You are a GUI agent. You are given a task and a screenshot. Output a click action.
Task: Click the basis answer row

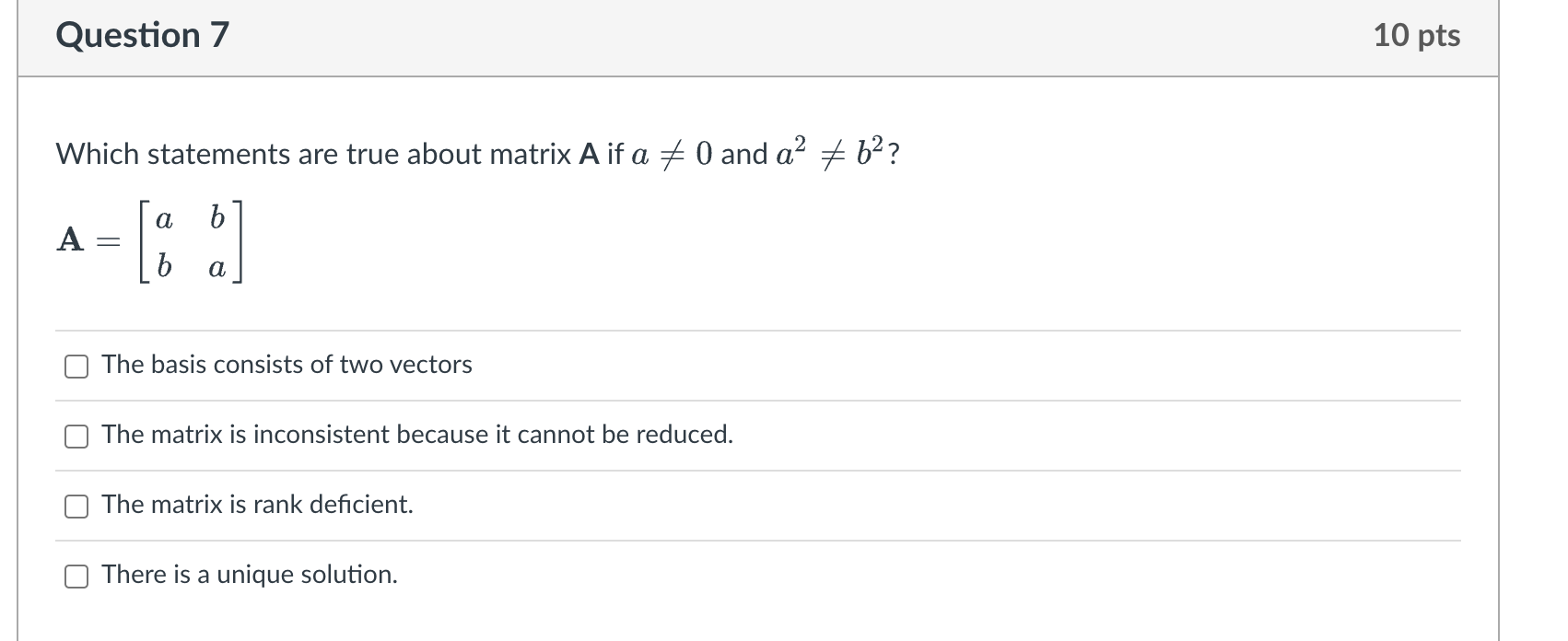(x=287, y=365)
